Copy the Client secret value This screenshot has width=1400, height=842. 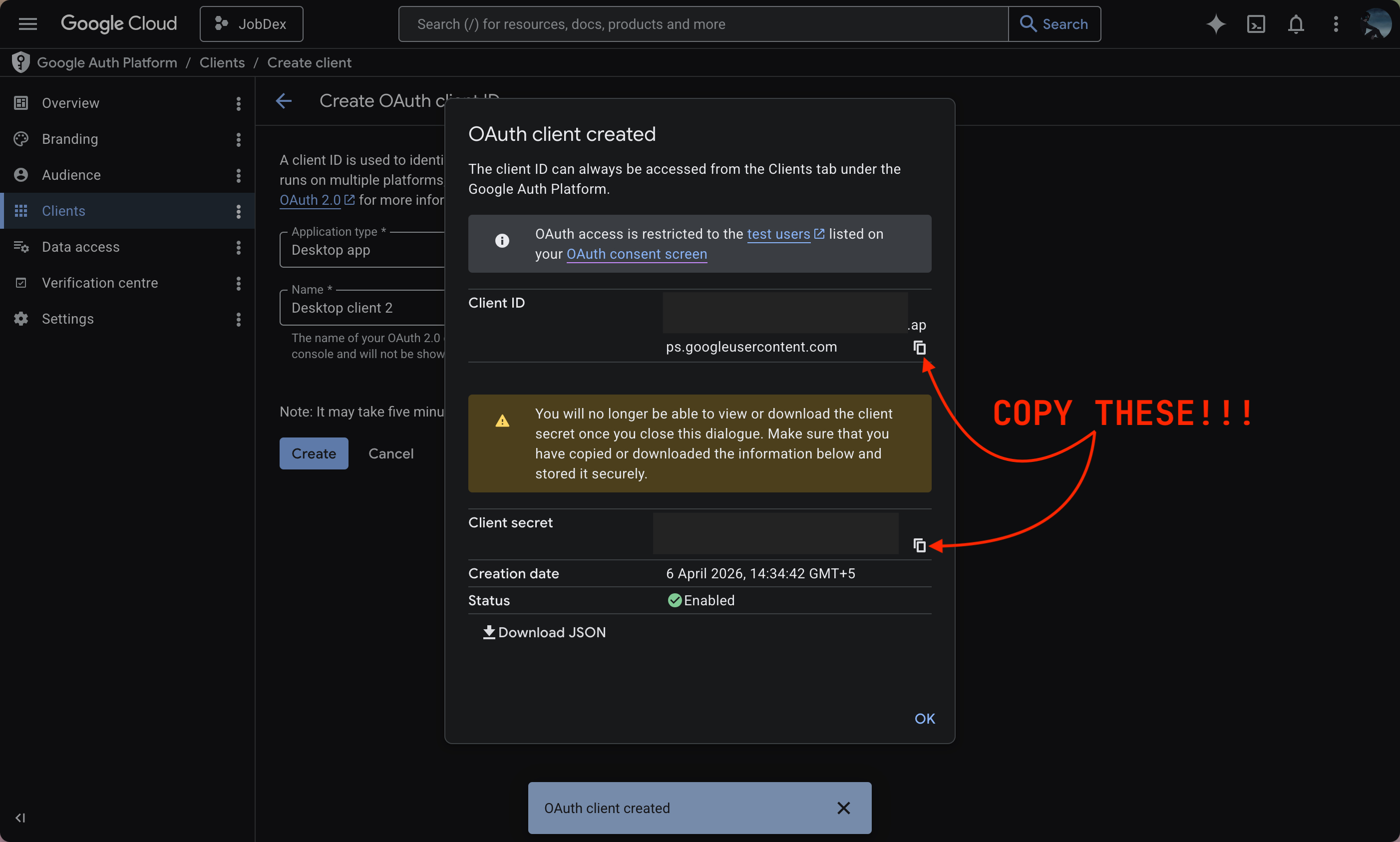[x=920, y=545]
